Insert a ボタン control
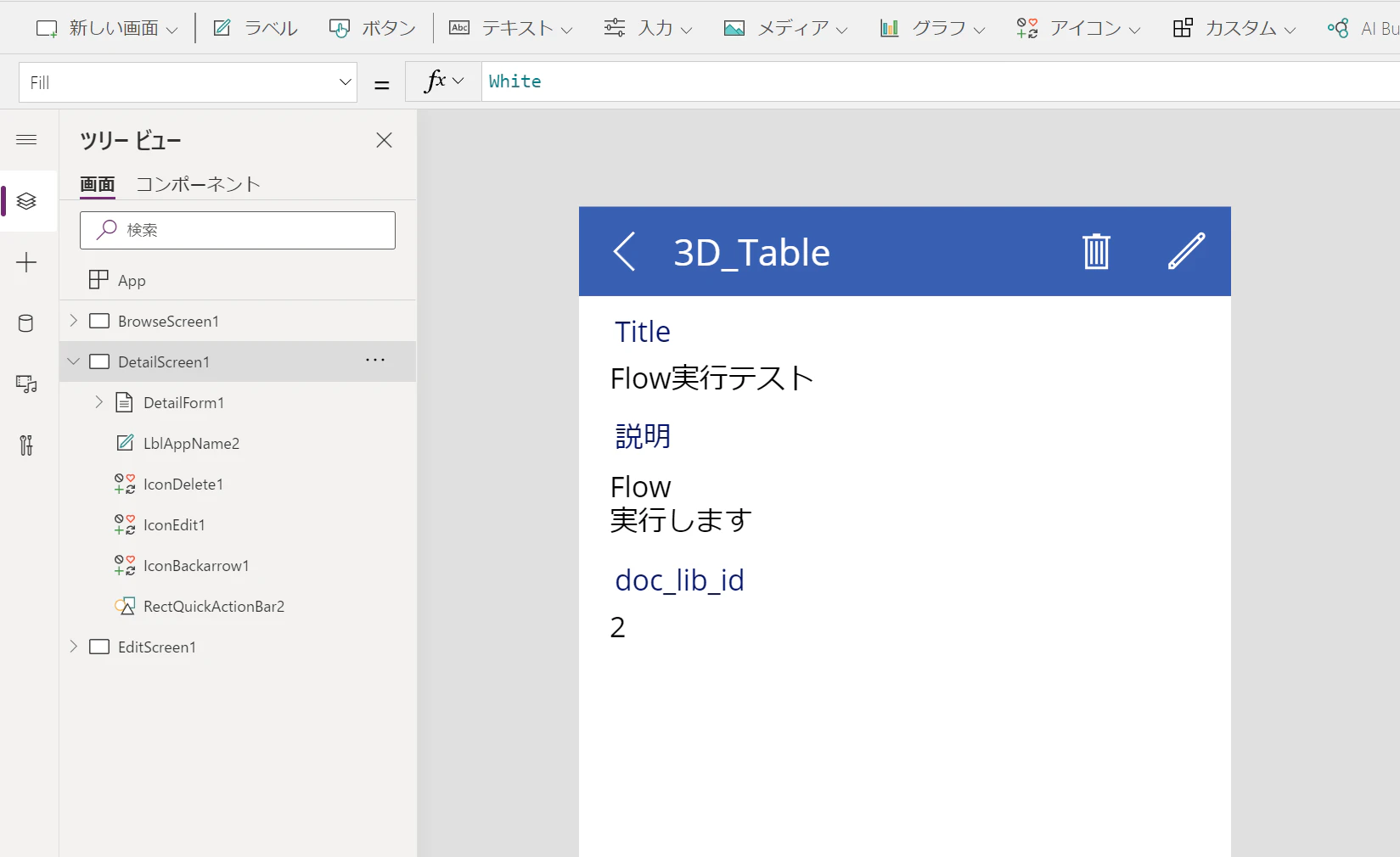 click(373, 28)
